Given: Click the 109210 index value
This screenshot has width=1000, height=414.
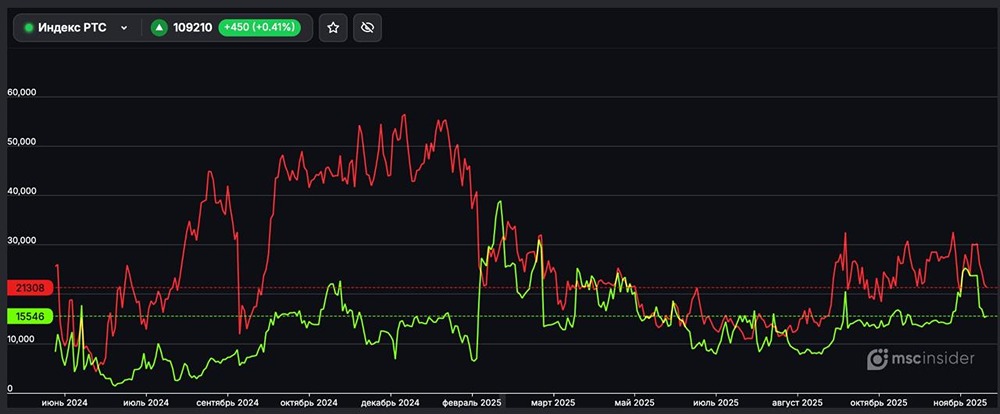Looking at the screenshot, I should [193, 28].
